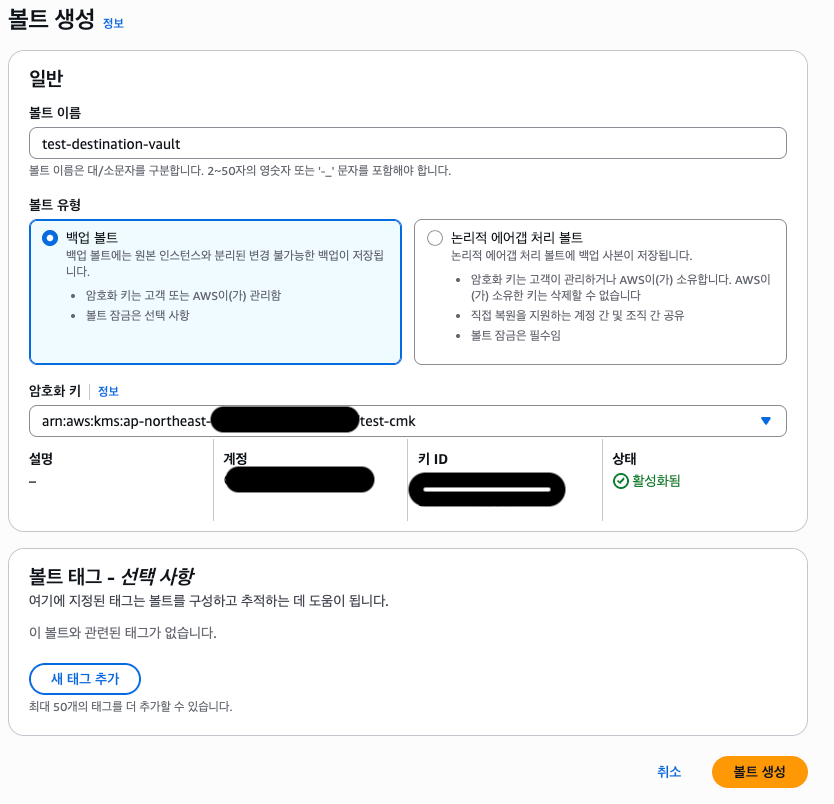Click the 볼트 잠금은 선택 사항 bullet text

pyautogui.click(x=137, y=315)
